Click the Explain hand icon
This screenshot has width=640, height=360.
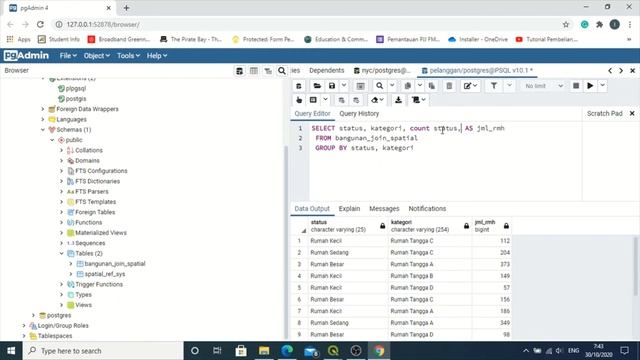tap(299, 100)
